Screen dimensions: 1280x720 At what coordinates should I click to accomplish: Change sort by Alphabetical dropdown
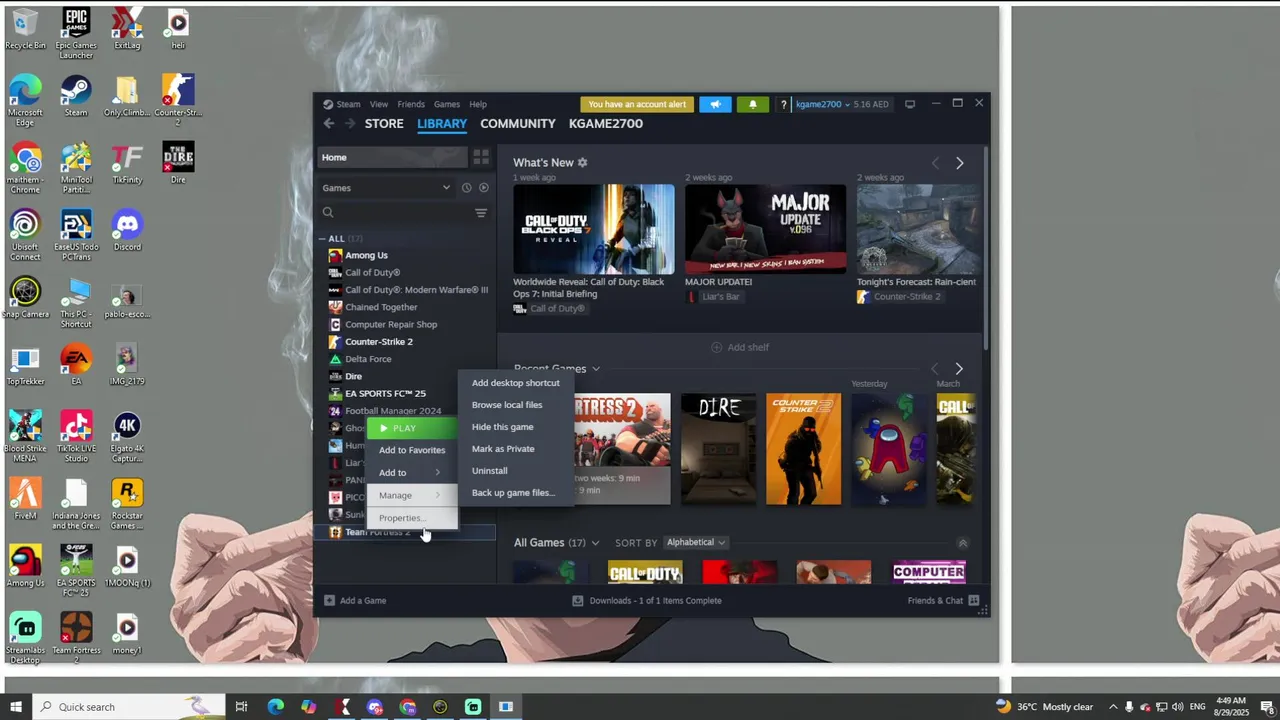click(x=696, y=543)
